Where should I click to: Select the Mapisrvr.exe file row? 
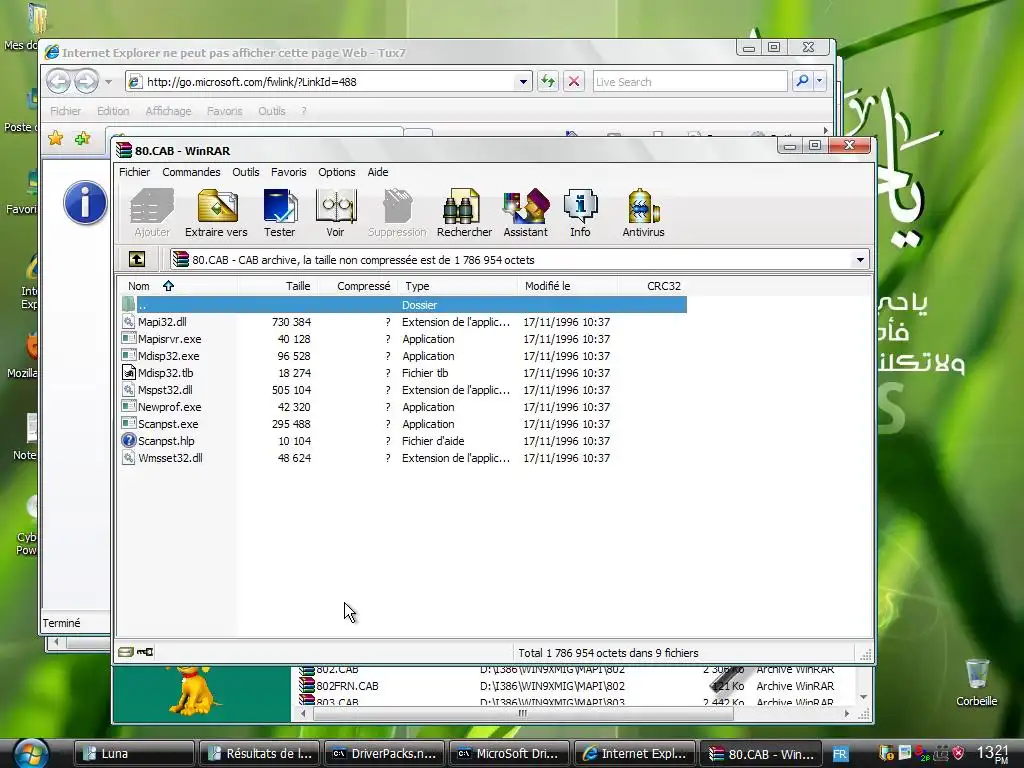click(402, 339)
